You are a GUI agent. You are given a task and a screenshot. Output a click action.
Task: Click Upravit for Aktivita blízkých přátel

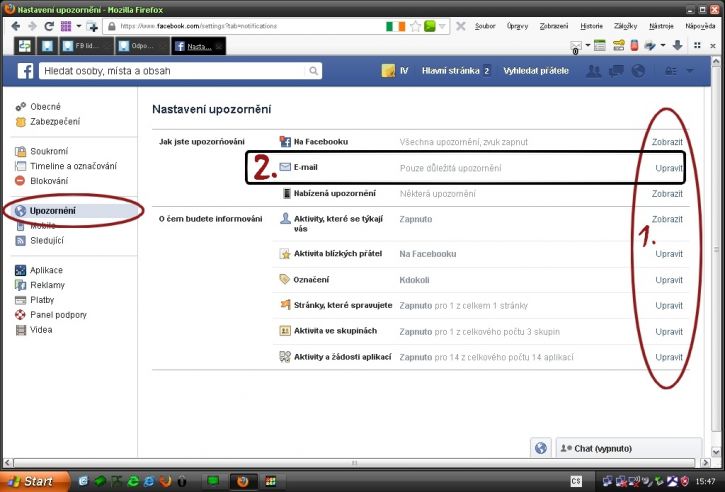tap(669, 254)
